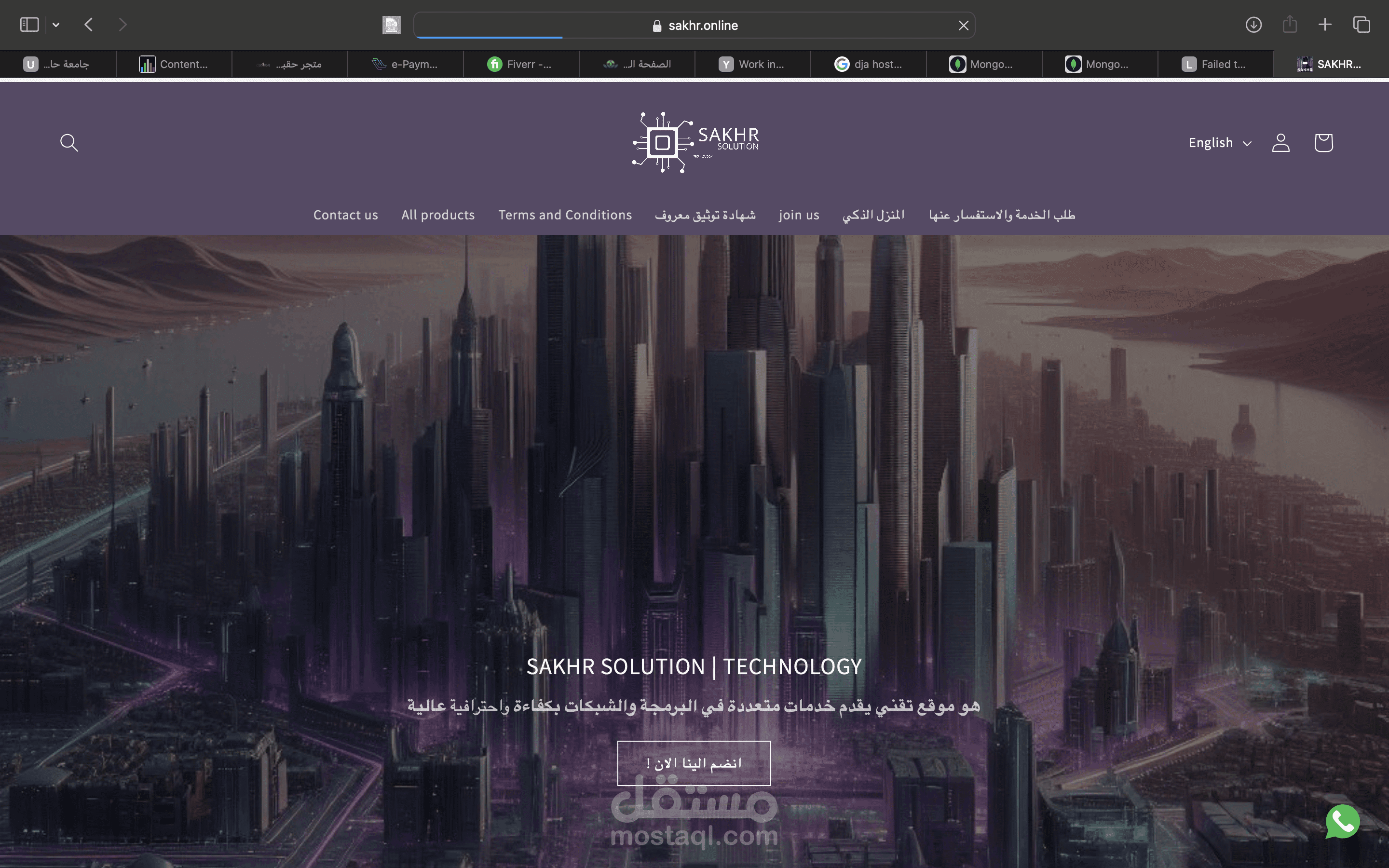1389x868 pixels.
Task: Switch to the Failed t... tab
Action: [x=1215, y=64]
